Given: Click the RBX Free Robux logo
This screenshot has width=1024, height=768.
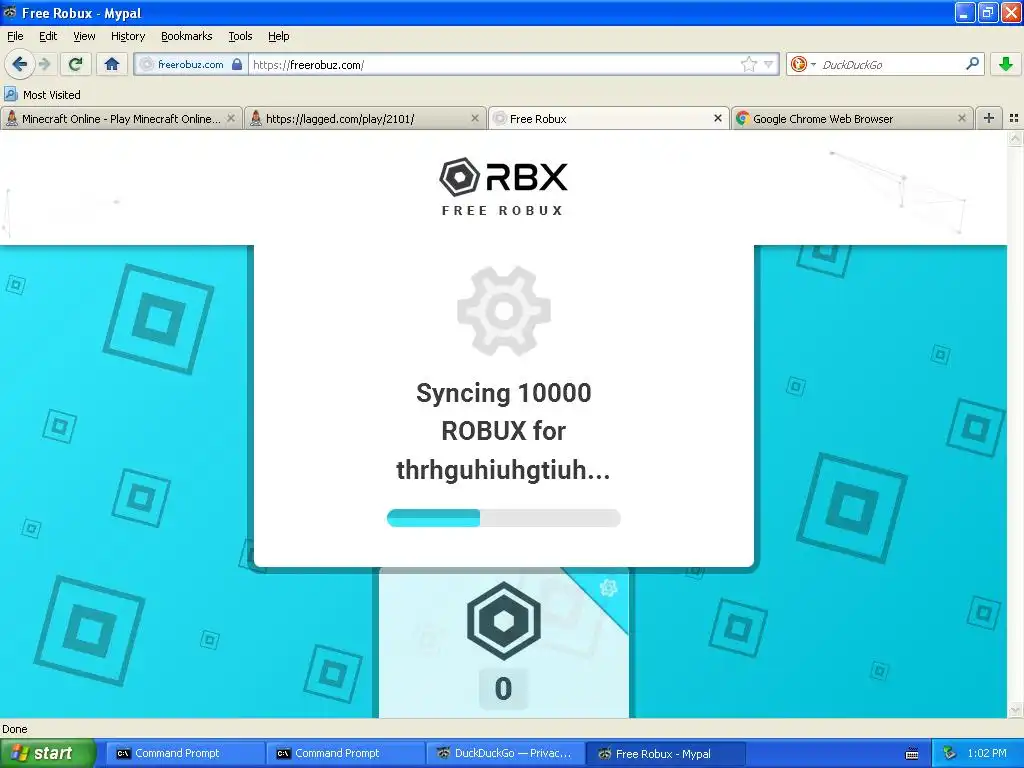Looking at the screenshot, I should coord(503,186).
